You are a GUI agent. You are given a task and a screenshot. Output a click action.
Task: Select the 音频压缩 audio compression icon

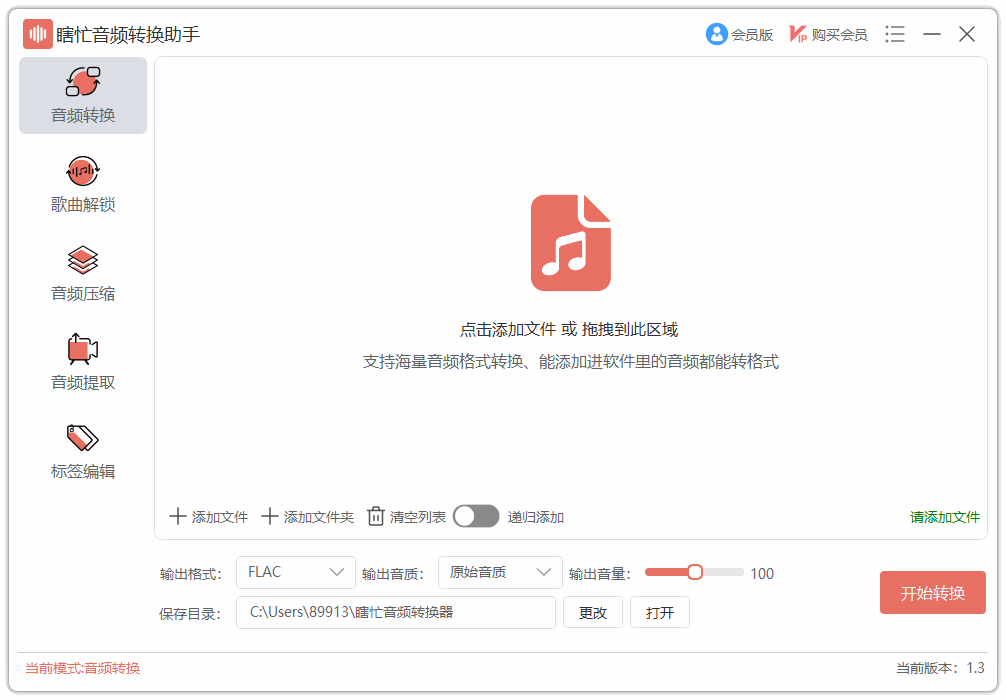tap(83, 260)
